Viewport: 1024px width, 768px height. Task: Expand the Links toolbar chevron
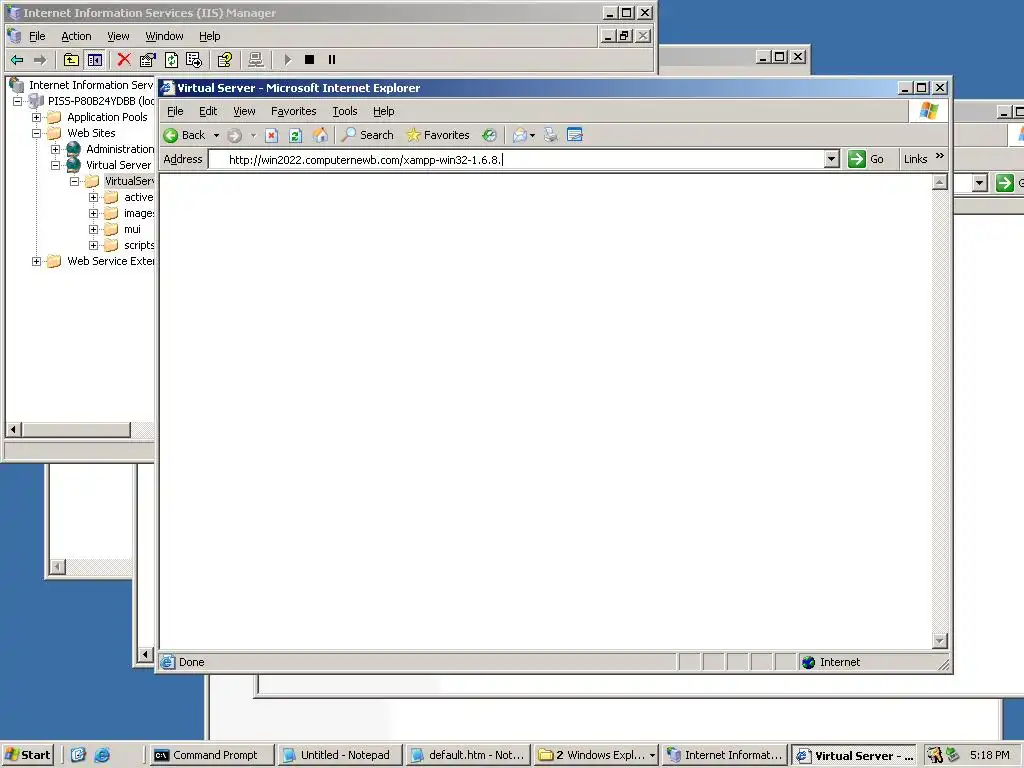pos(940,155)
